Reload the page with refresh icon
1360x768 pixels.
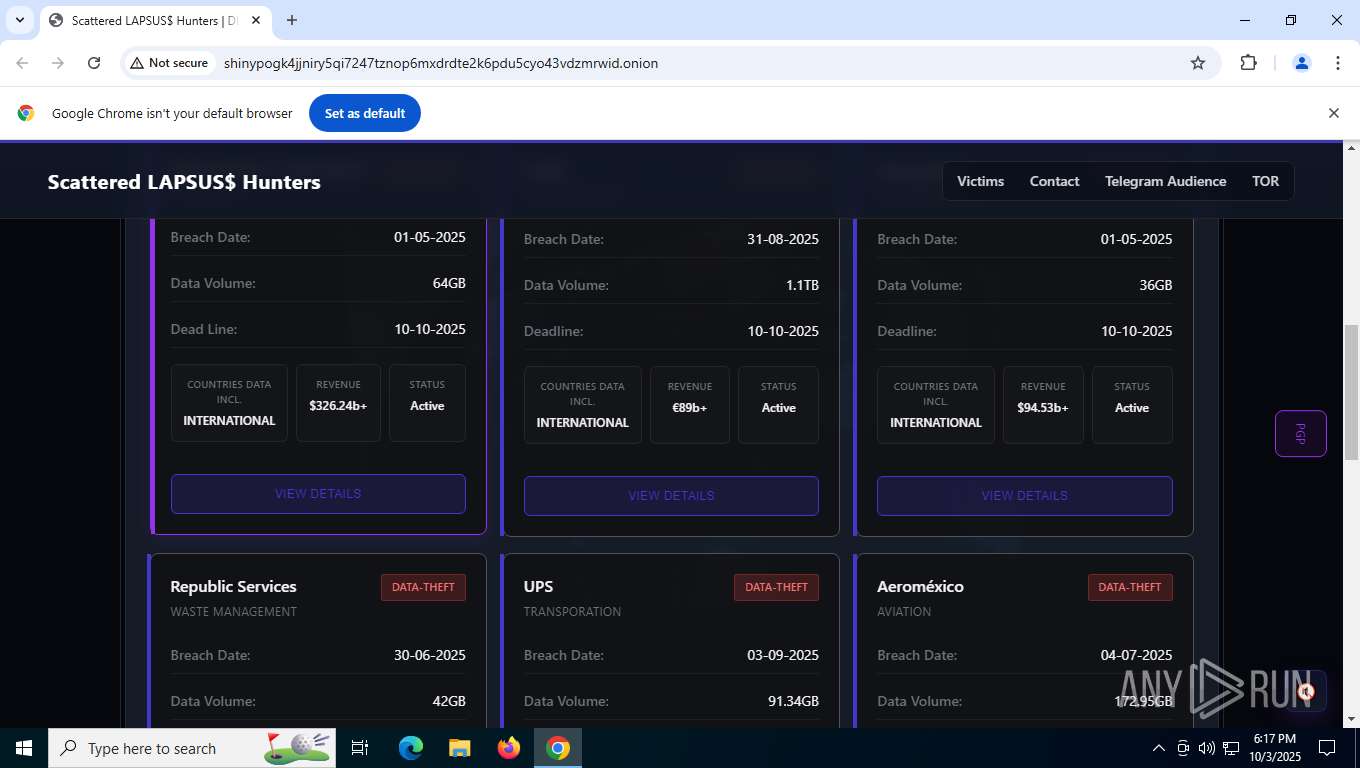click(x=94, y=63)
